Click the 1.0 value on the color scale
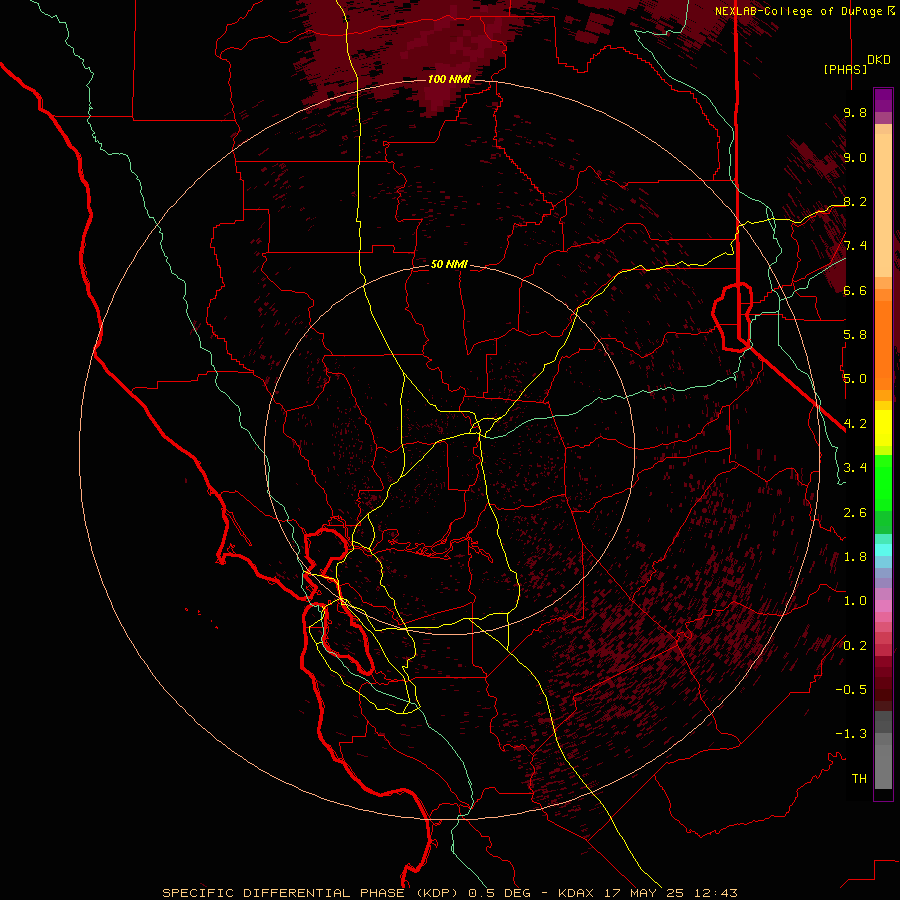Viewport: 900px width, 900px height. [x=855, y=601]
